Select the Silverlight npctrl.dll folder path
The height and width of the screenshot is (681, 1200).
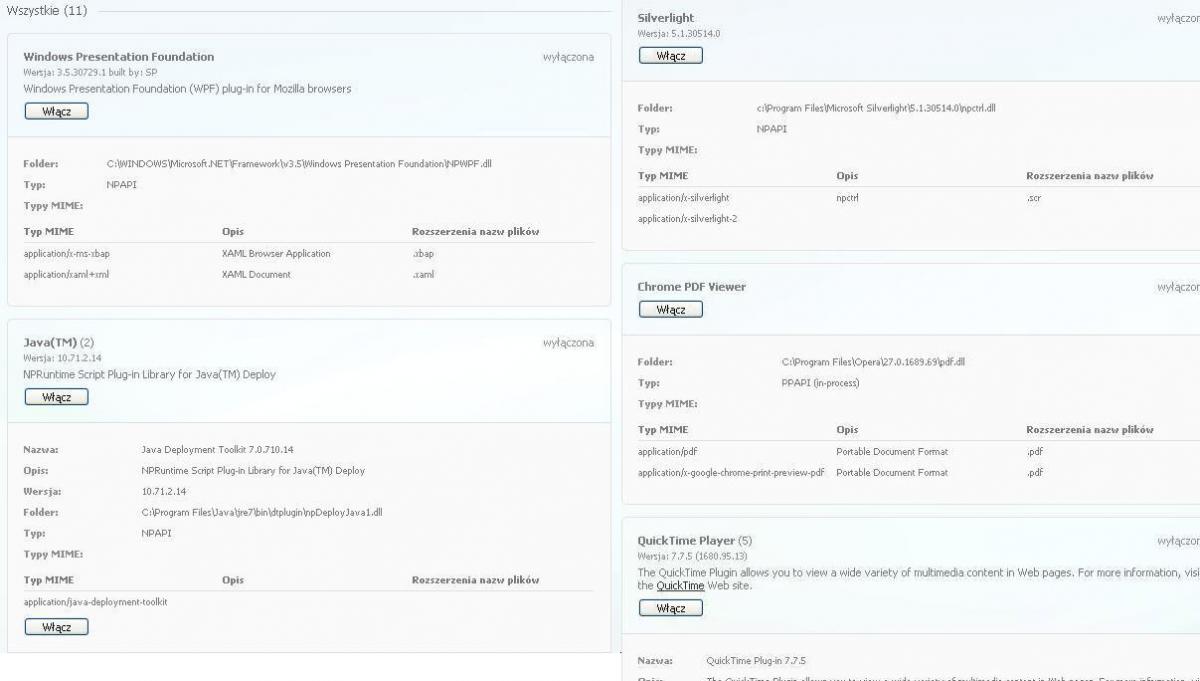[x=876, y=108]
